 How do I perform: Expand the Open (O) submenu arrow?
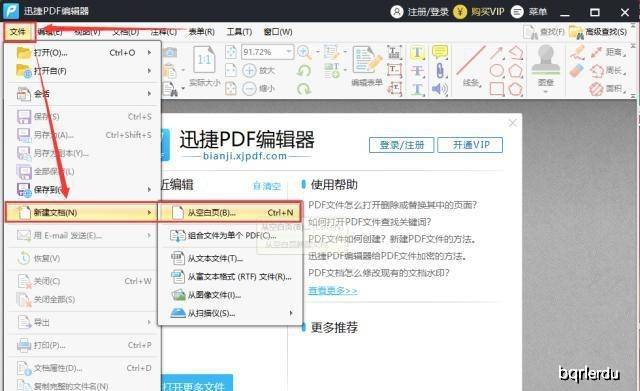tap(149, 53)
